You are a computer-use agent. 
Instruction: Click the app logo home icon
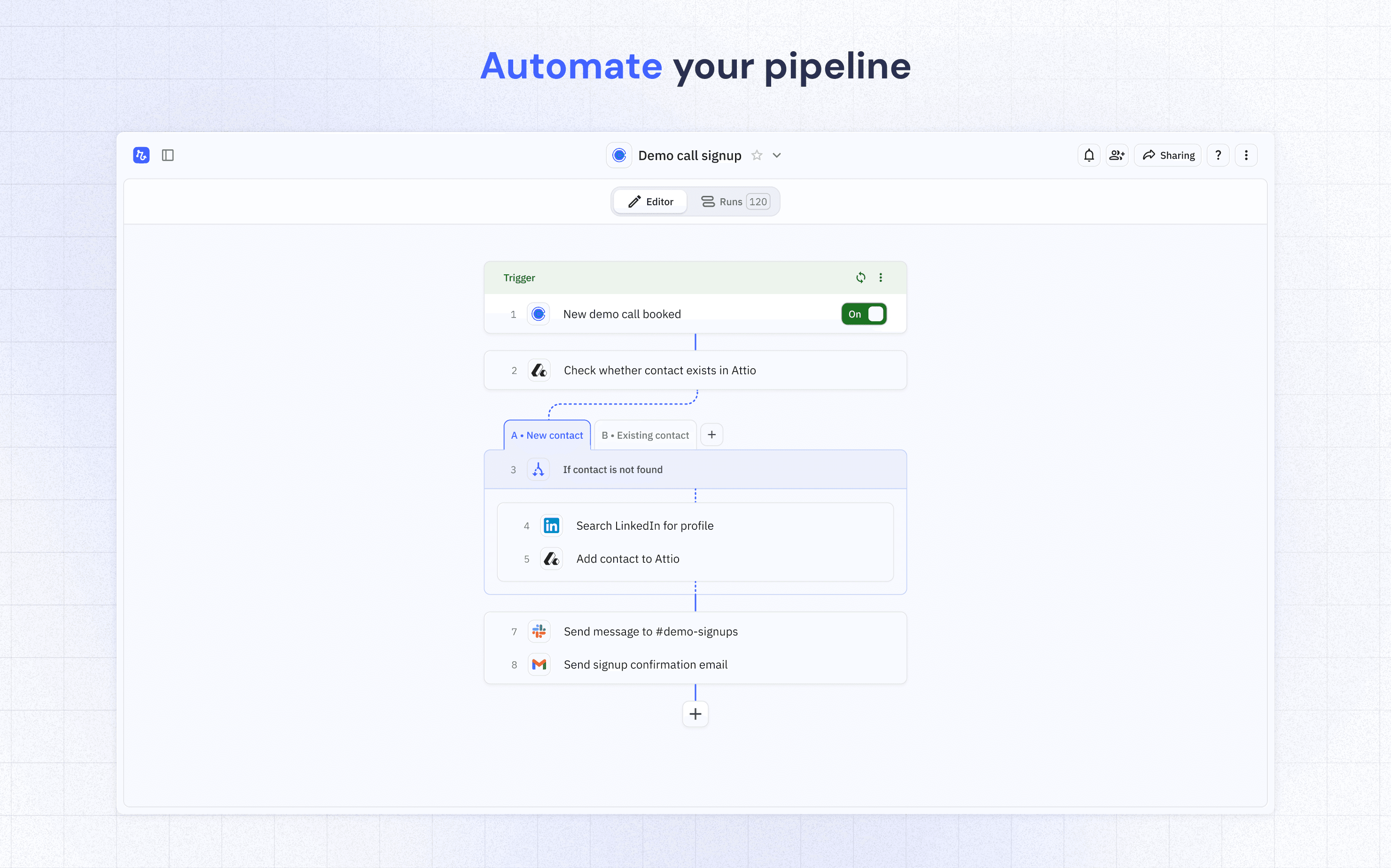coord(141,155)
